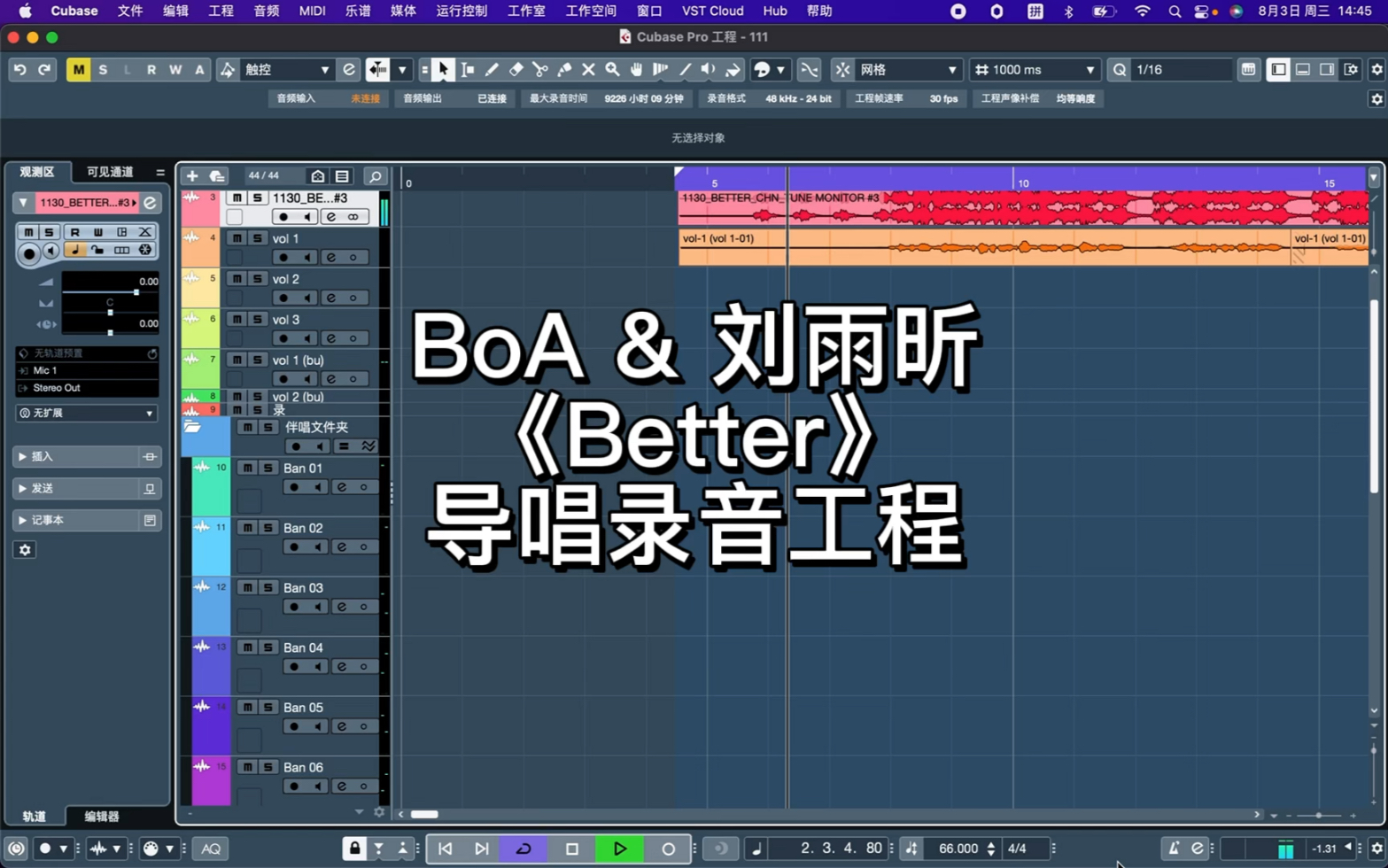
Task: Click the Undo arrow in toolbar
Action: click(19, 70)
